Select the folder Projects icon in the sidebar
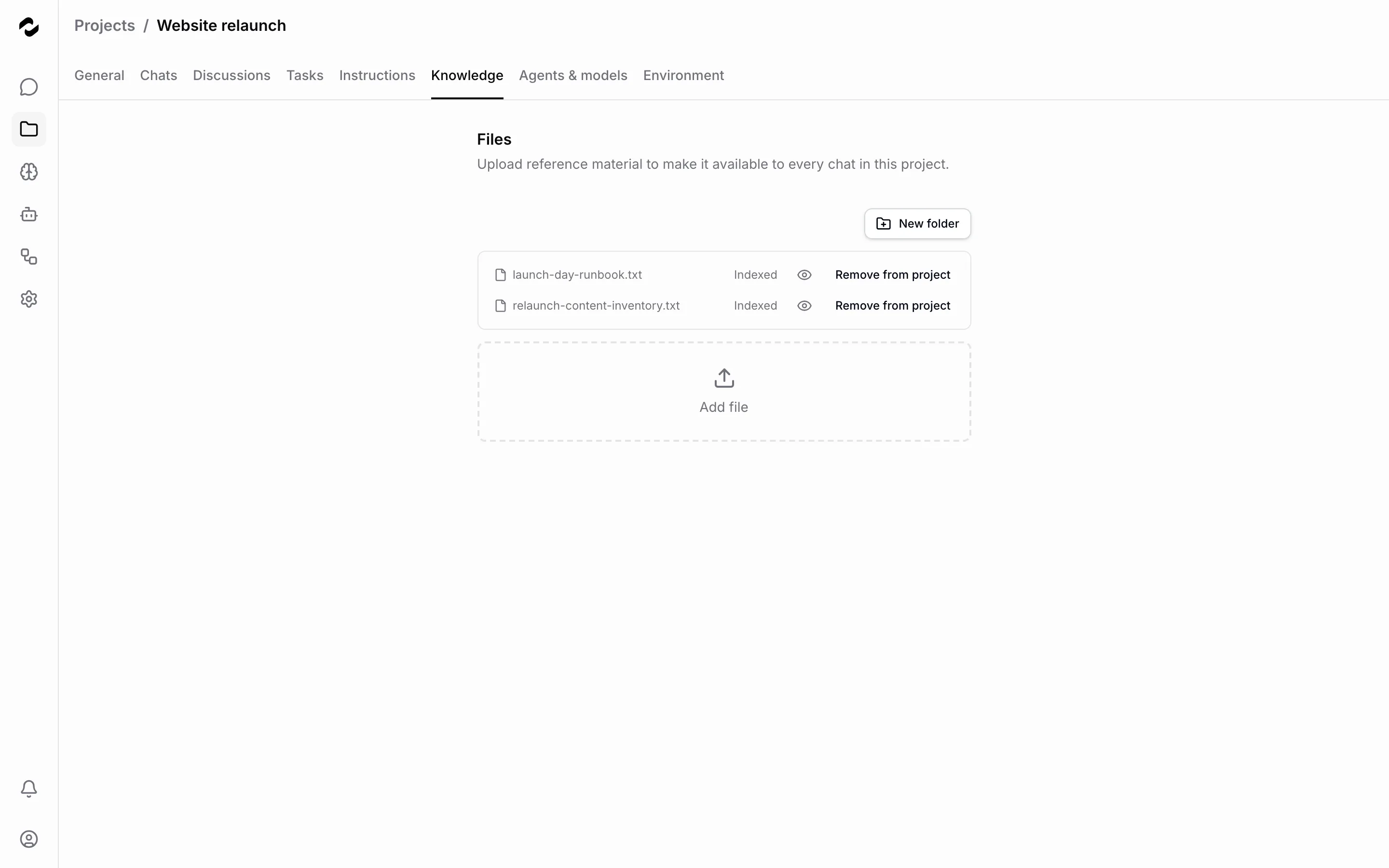 [29, 129]
